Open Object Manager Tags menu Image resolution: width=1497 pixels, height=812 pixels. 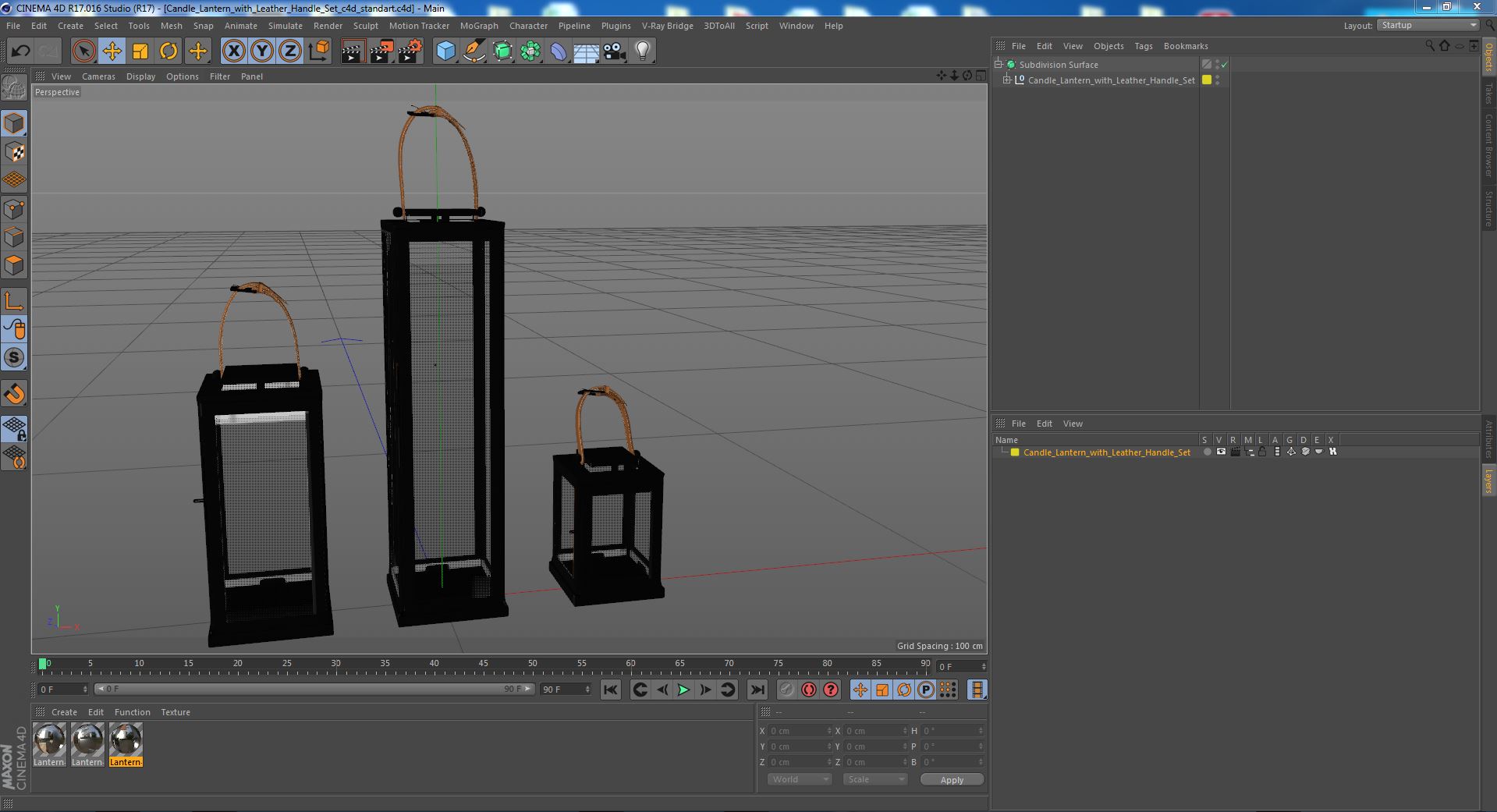[1143, 46]
